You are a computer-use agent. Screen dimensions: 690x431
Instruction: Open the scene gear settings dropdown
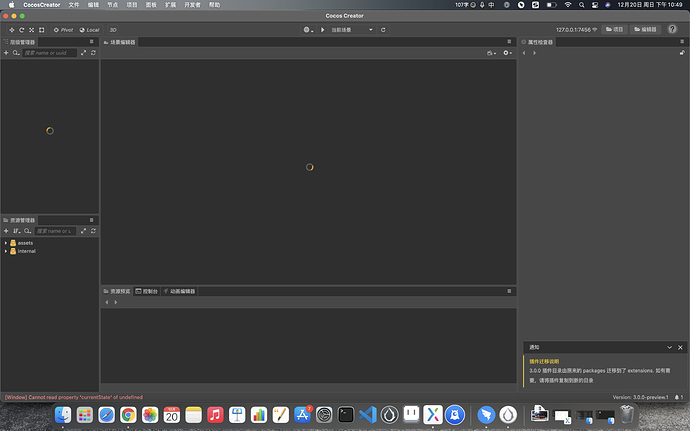(x=507, y=53)
